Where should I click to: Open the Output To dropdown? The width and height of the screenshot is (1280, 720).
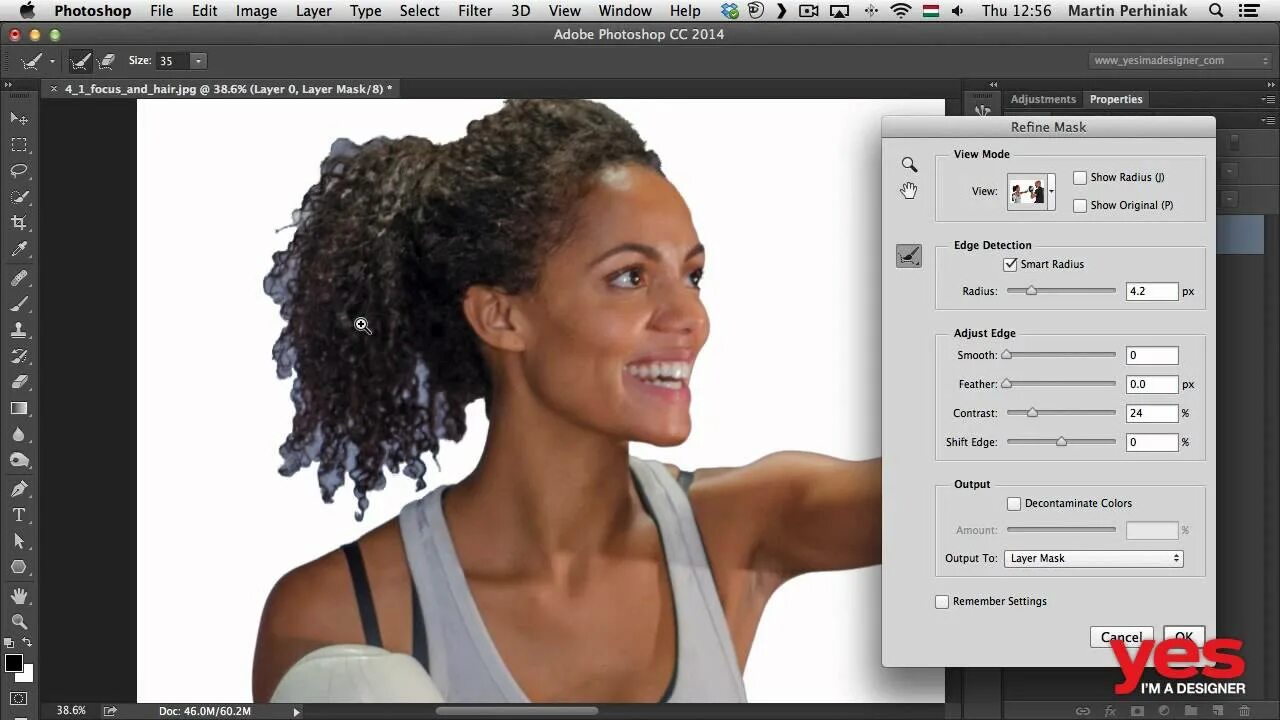[x=1094, y=558]
